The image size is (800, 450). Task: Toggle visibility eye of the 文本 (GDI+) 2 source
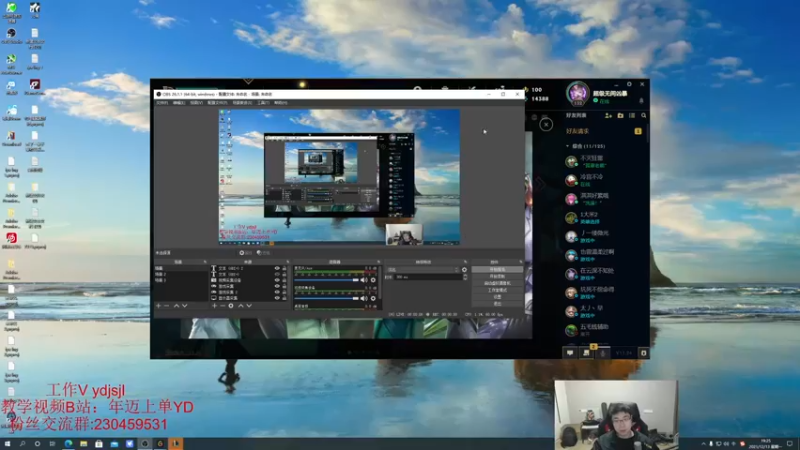pos(277,268)
